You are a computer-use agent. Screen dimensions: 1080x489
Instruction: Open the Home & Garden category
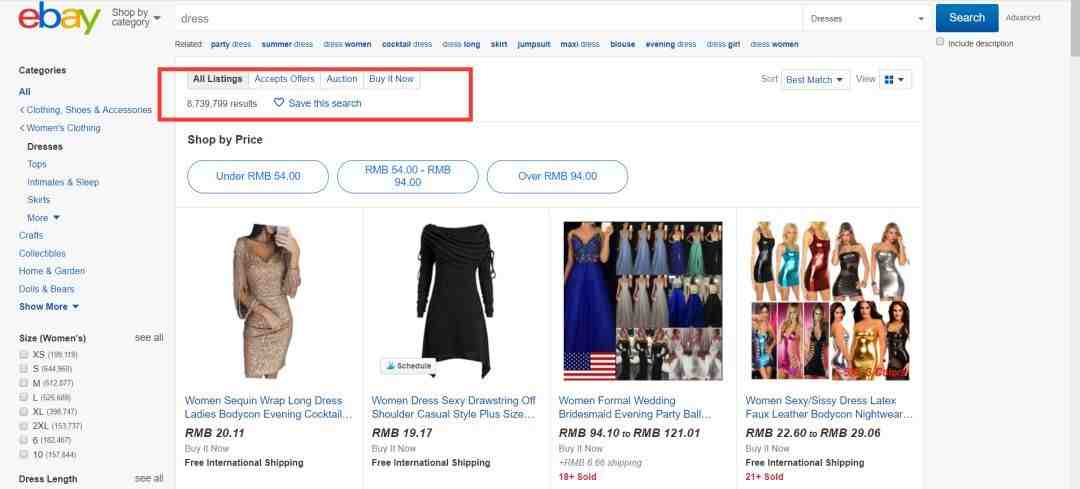click(52, 271)
